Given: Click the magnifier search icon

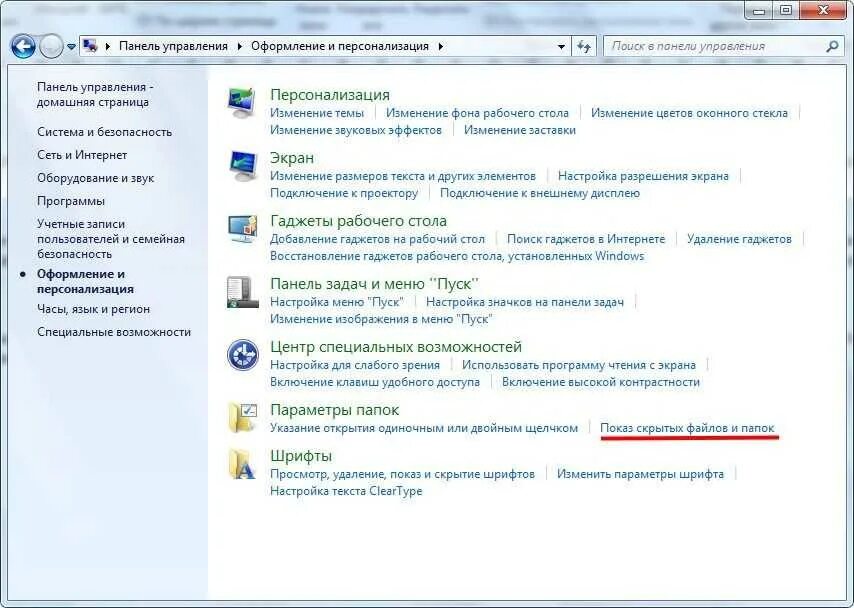Looking at the screenshot, I should [832, 46].
